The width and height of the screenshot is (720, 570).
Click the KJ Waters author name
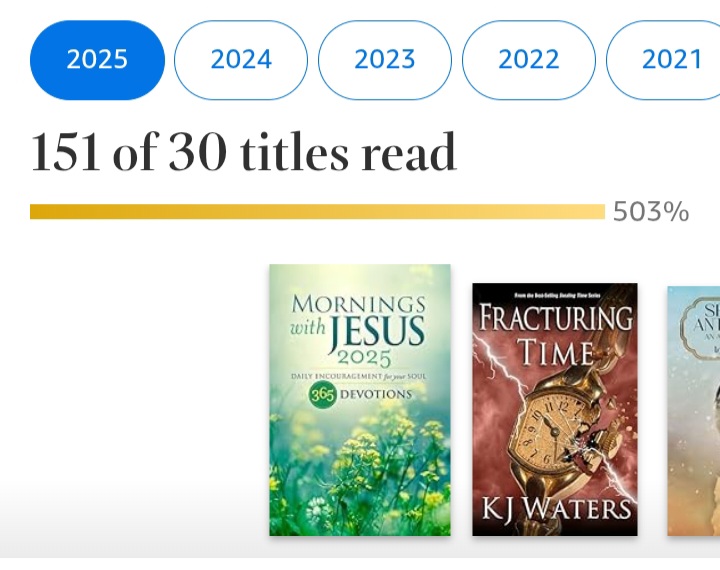point(555,509)
